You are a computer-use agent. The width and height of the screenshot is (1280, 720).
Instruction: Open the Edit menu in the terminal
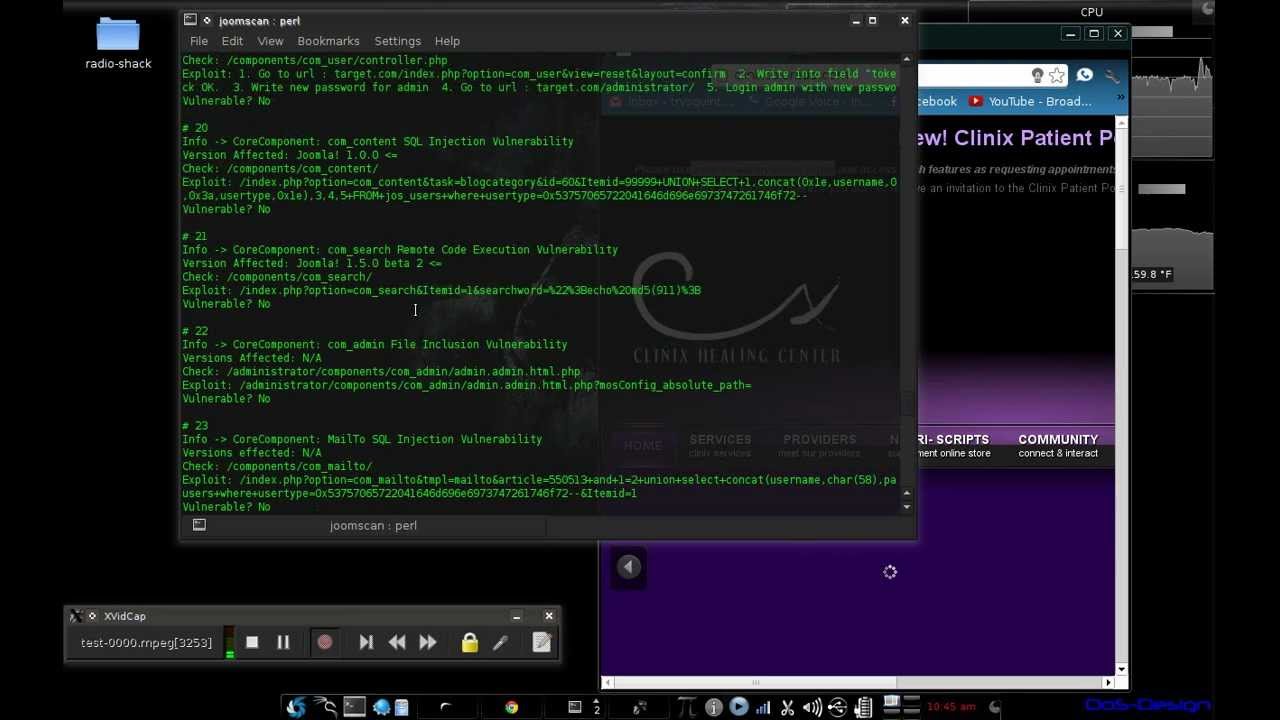pyautogui.click(x=232, y=41)
